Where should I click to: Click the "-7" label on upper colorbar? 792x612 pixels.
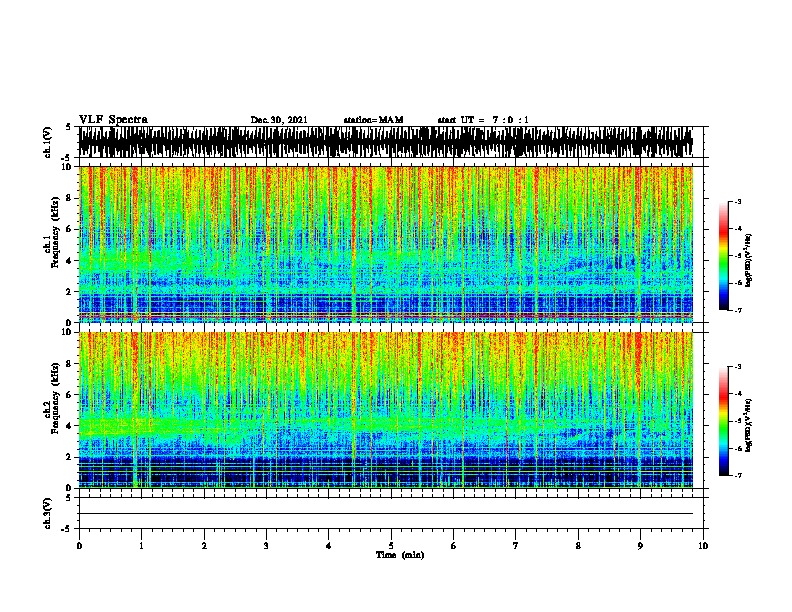click(738, 310)
